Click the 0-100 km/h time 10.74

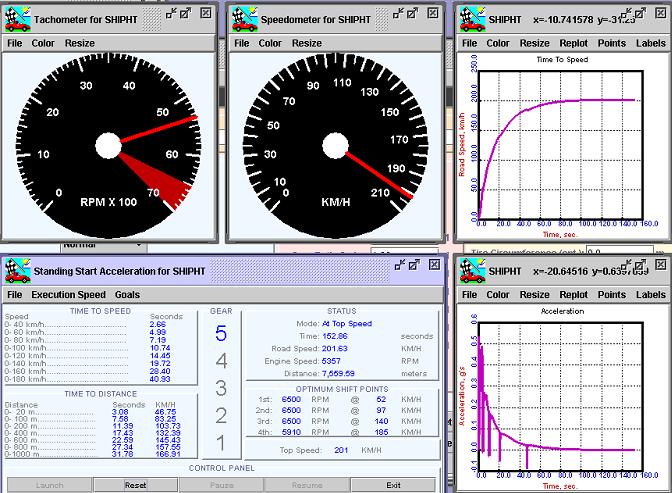[x=160, y=348]
